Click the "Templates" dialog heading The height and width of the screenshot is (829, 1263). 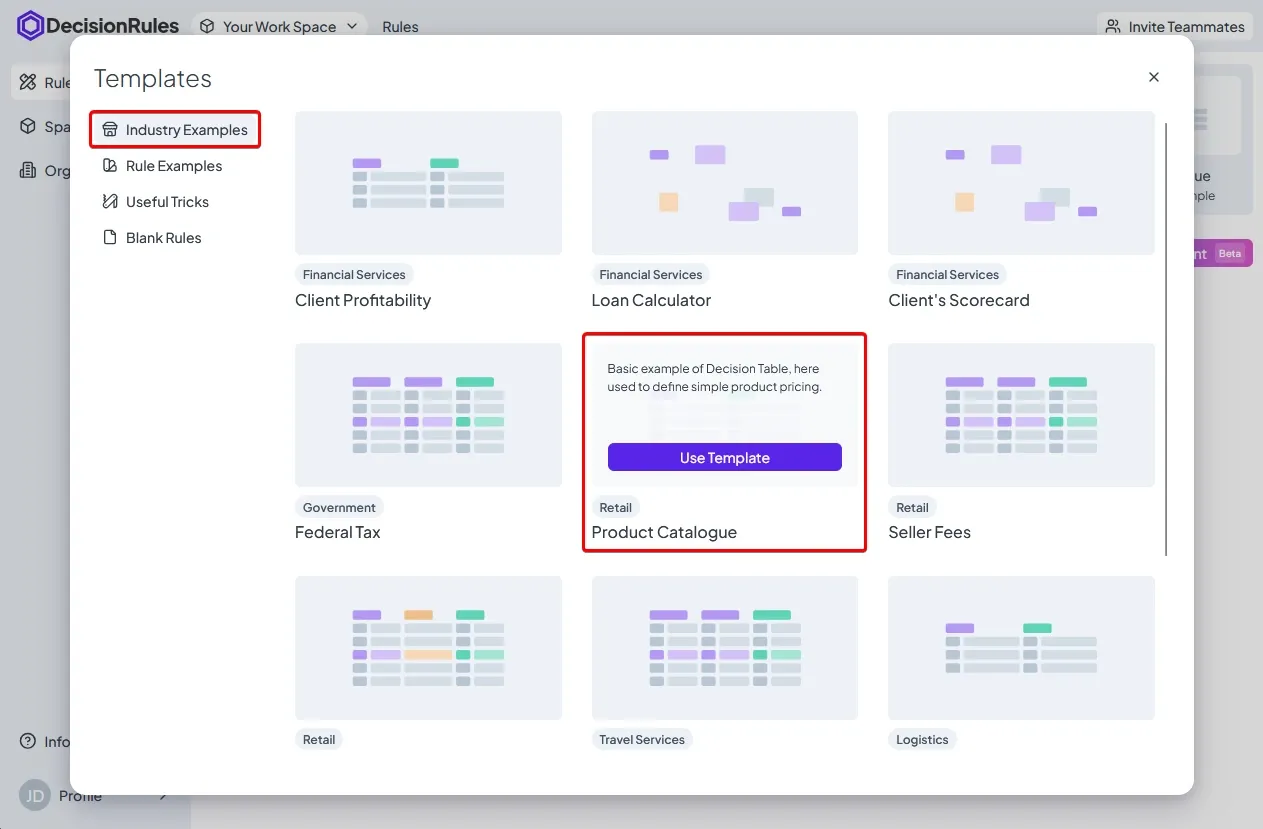coord(153,79)
